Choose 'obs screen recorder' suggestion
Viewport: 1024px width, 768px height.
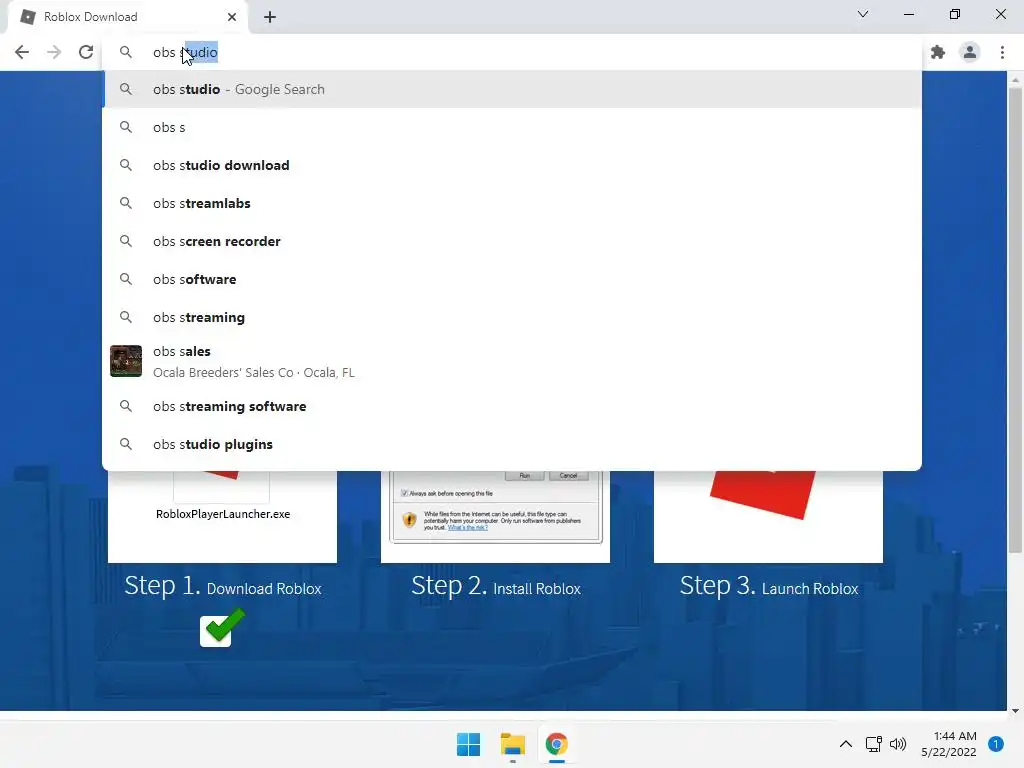click(x=512, y=241)
